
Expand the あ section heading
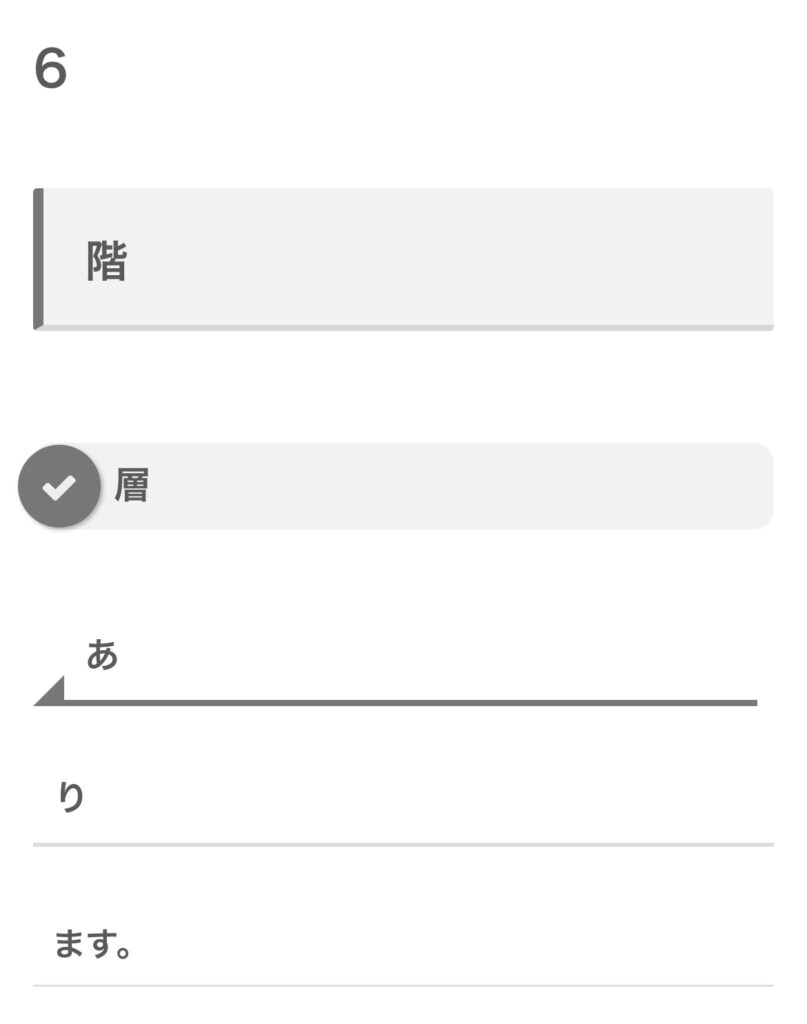pos(102,655)
